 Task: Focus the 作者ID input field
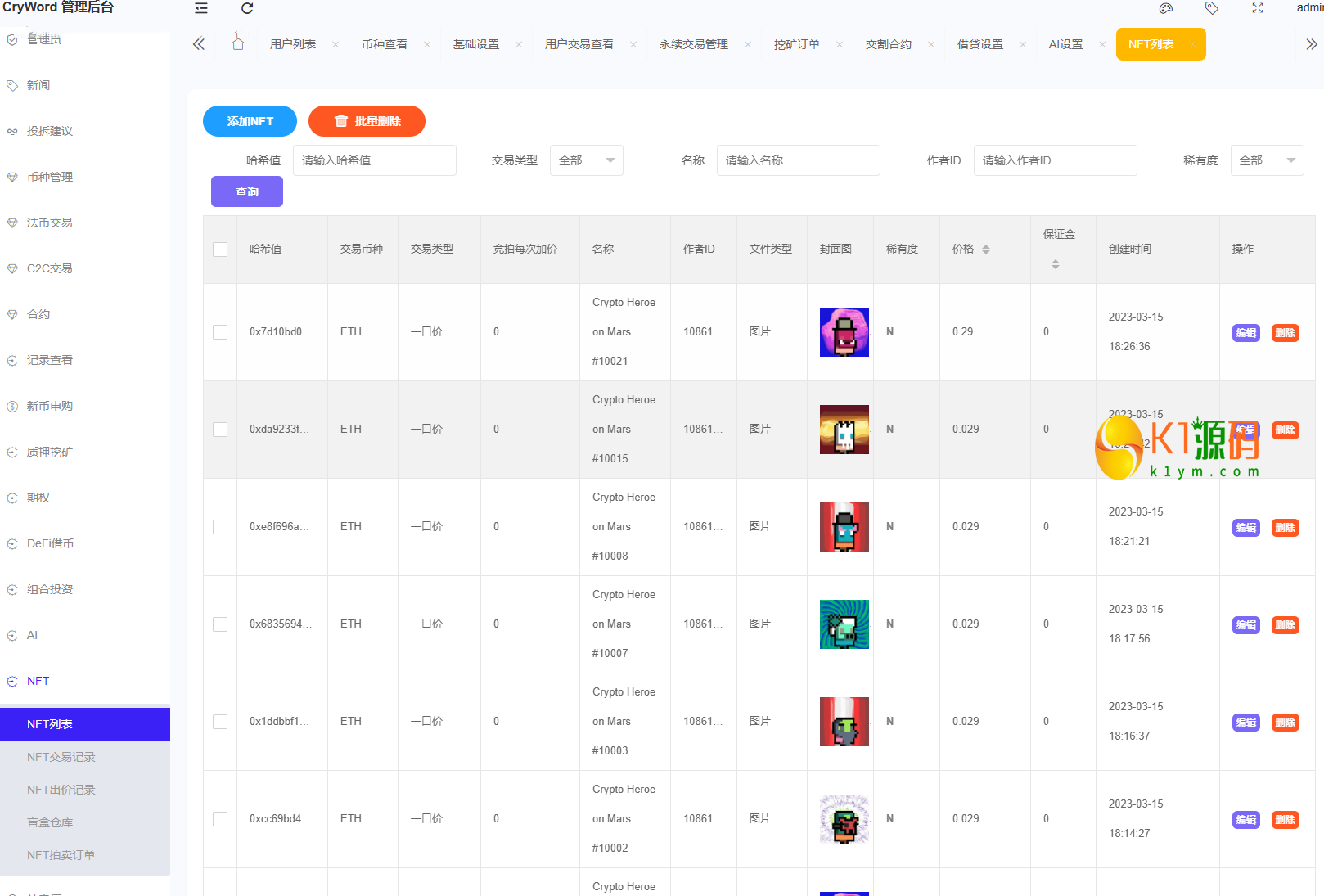(x=1056, y=160)
